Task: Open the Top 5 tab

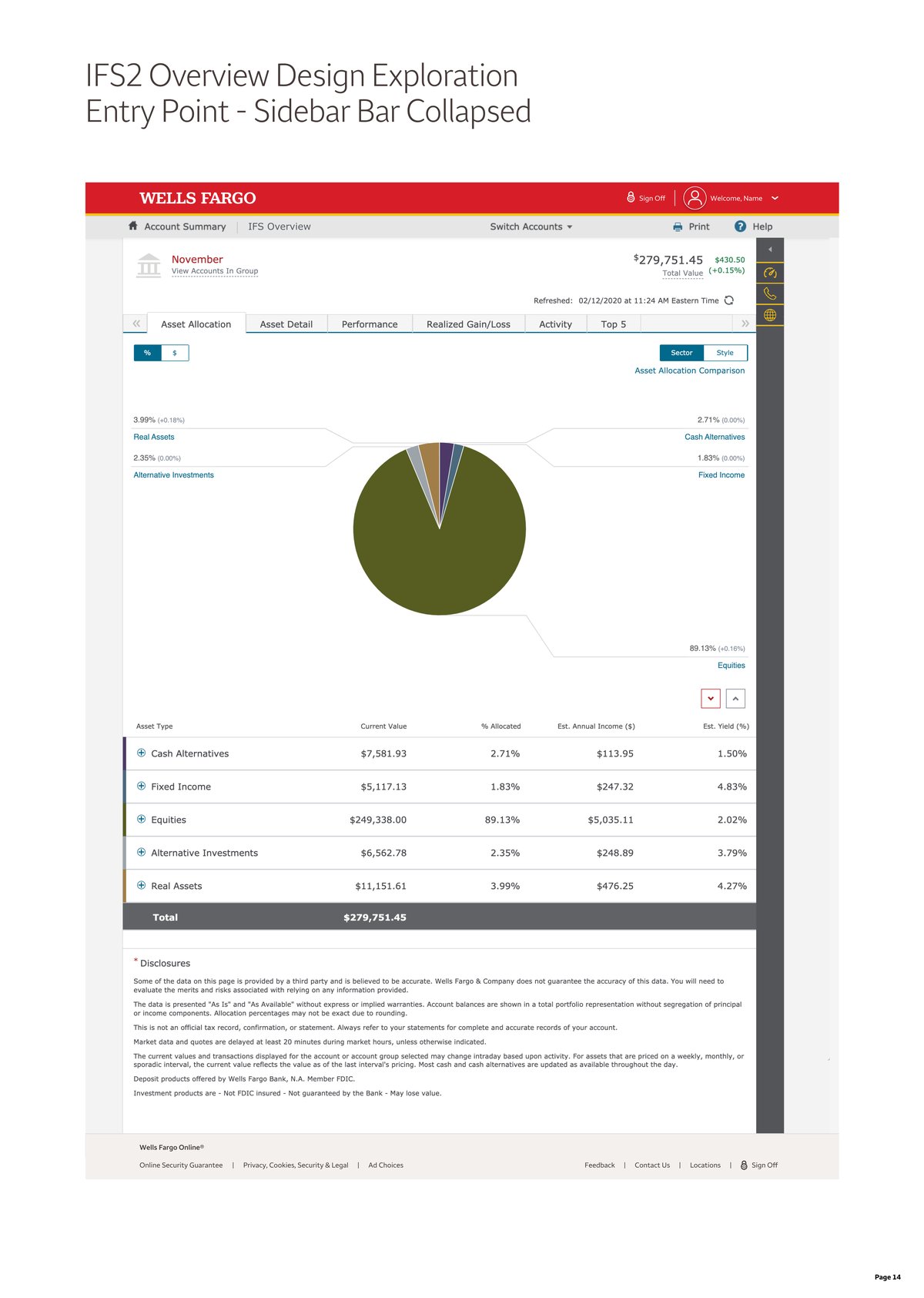Action: pos(614,324)
